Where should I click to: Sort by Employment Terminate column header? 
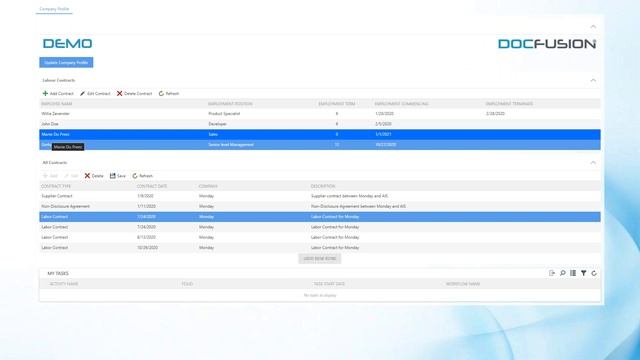coord(509,104)
